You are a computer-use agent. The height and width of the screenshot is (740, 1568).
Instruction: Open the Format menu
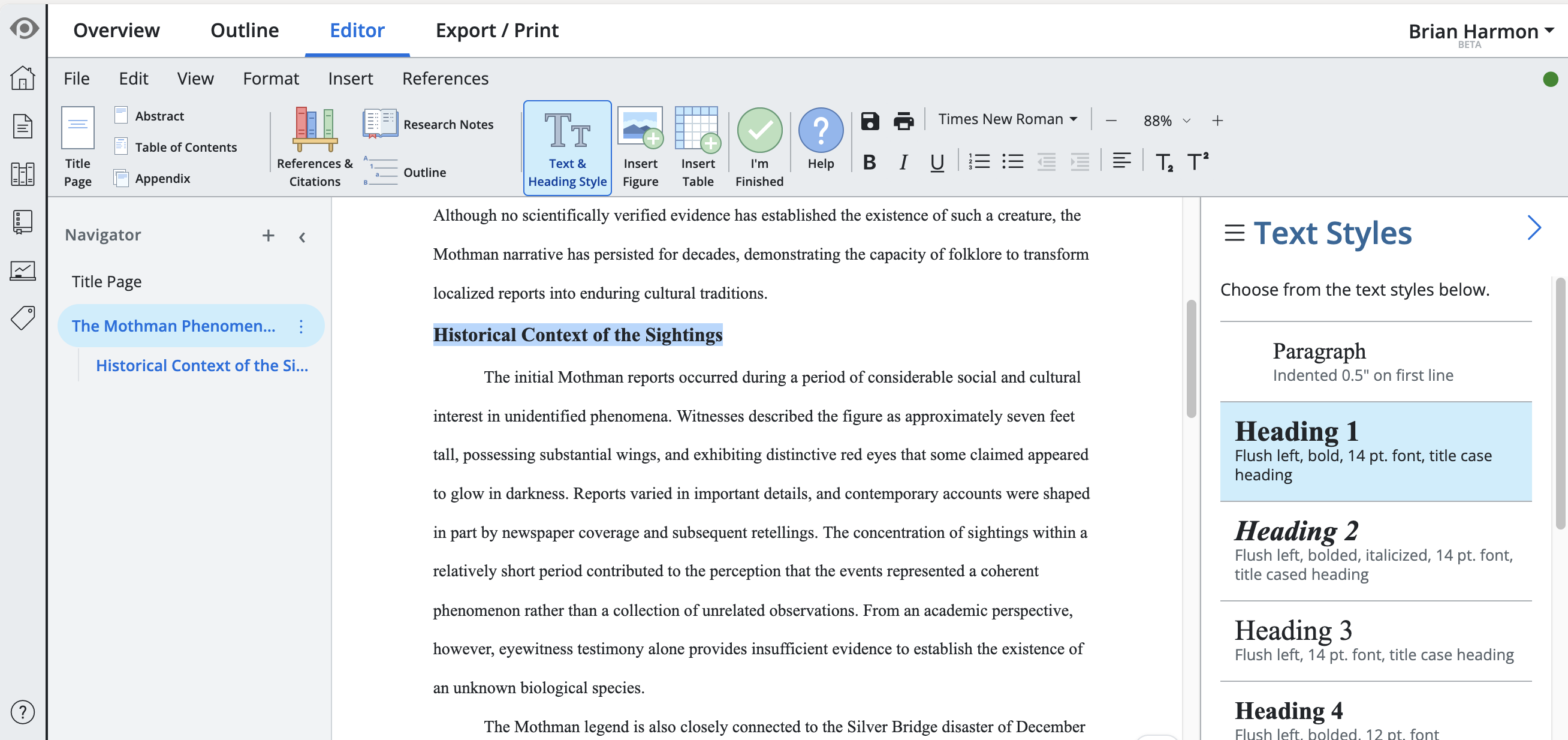pos(271,78)
